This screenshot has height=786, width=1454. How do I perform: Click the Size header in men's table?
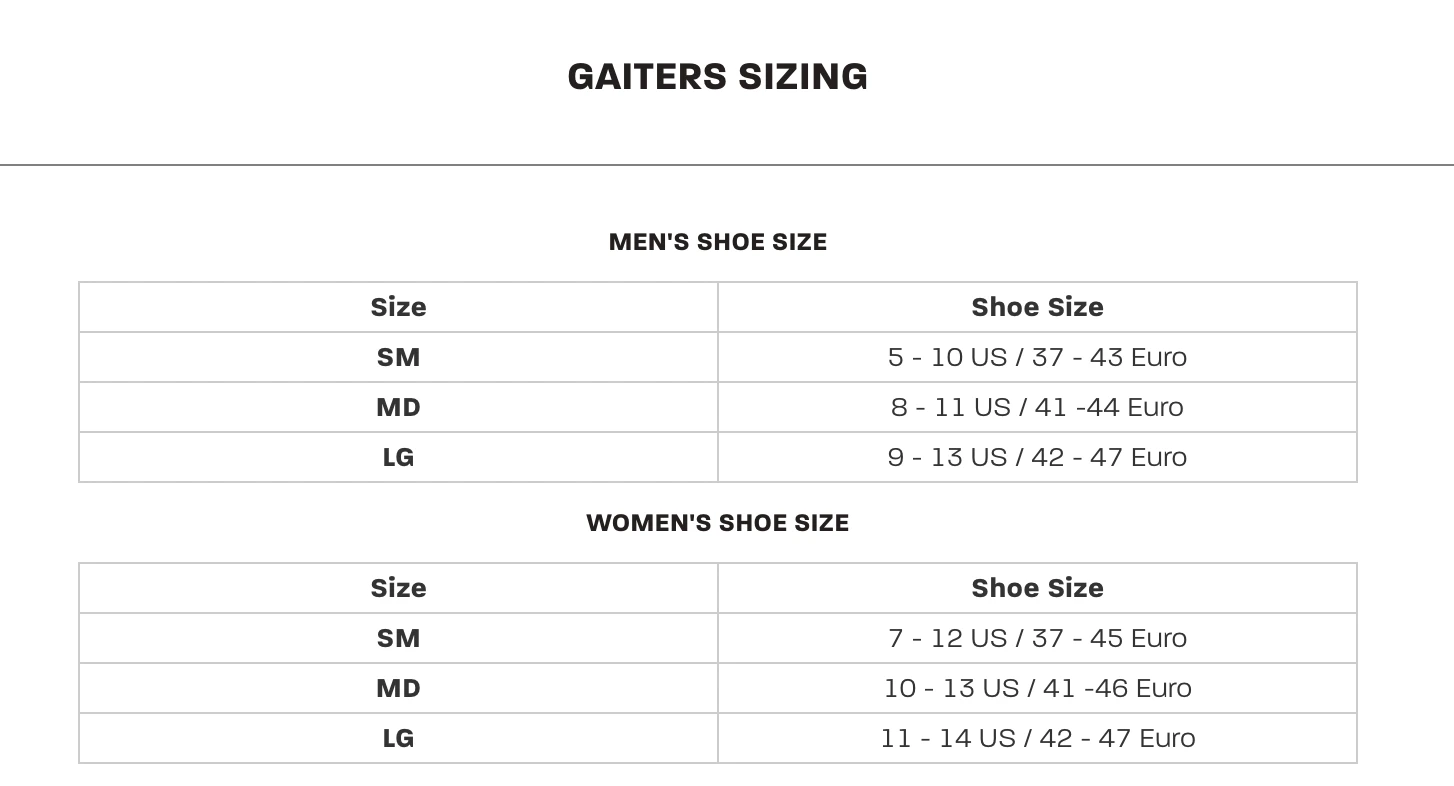[x=398, y=307]
